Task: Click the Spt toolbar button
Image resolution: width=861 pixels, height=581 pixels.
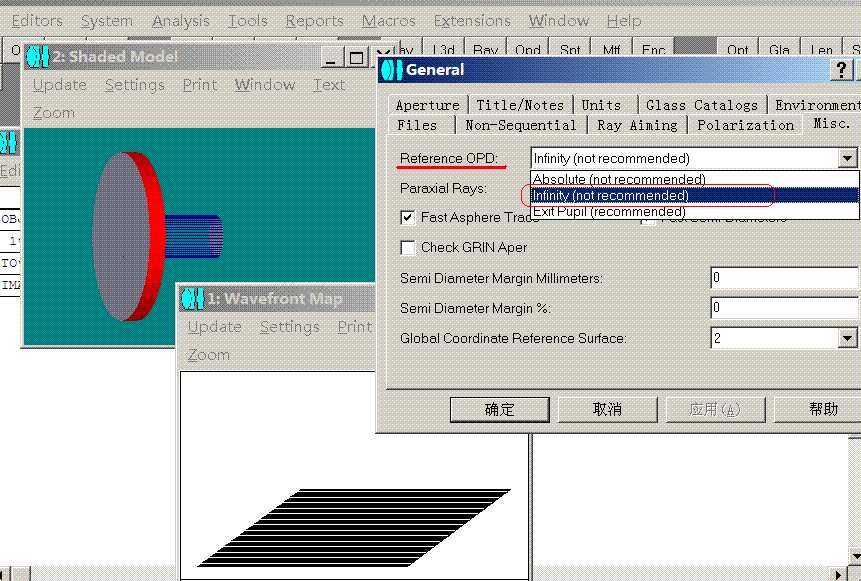Action: click(570, 48)
